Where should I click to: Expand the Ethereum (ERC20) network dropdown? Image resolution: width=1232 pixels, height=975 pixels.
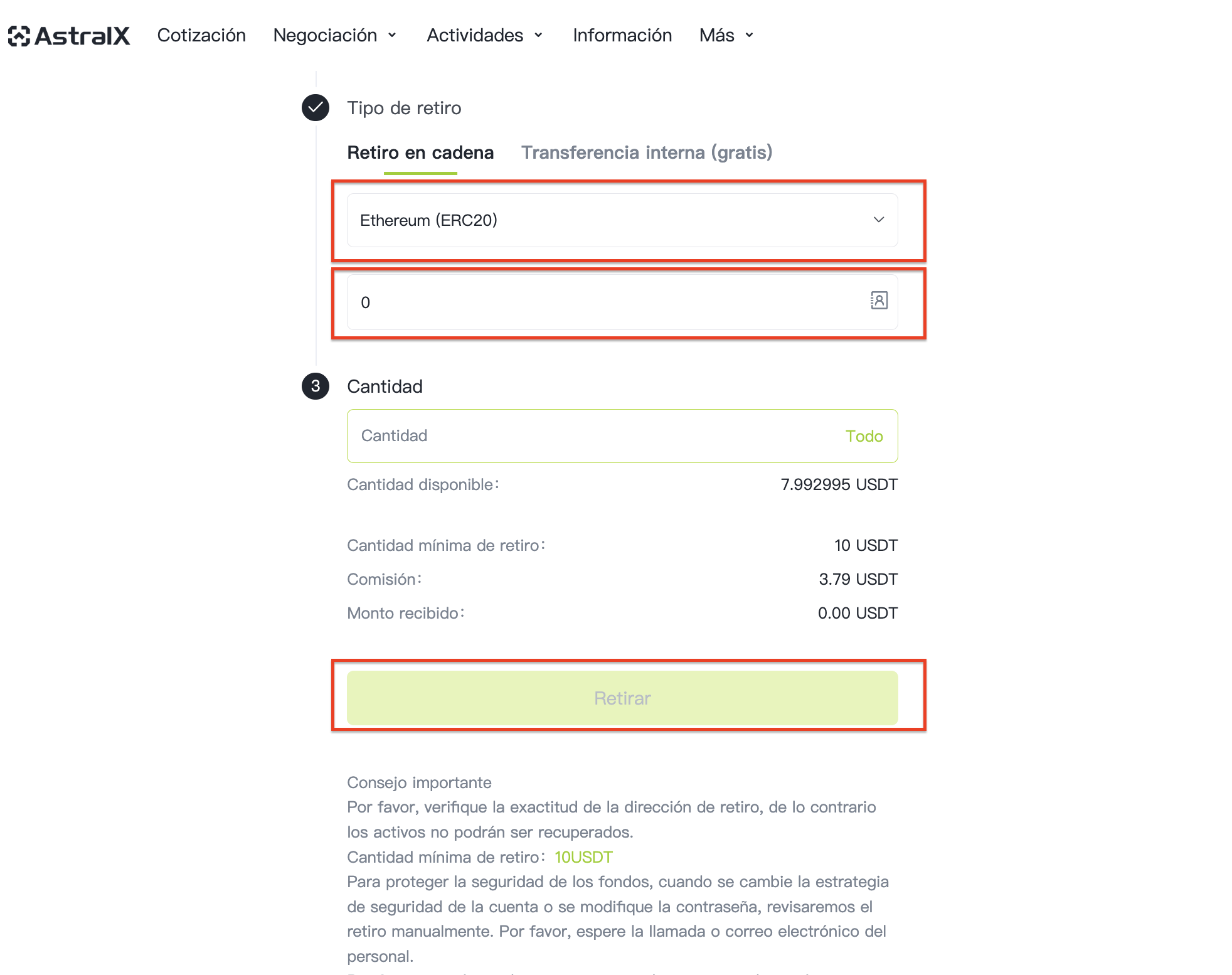pyautogui.click(x=622, y=220)
